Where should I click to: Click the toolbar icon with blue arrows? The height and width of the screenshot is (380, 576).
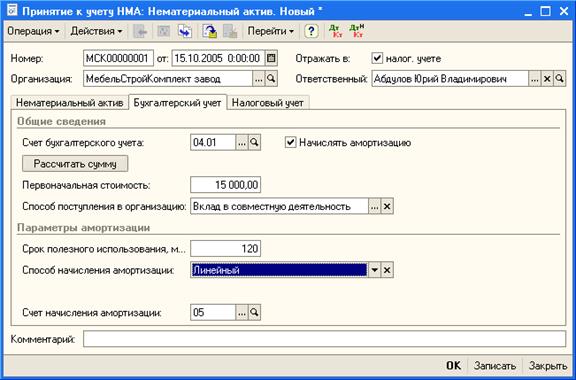tap(185, 31)
